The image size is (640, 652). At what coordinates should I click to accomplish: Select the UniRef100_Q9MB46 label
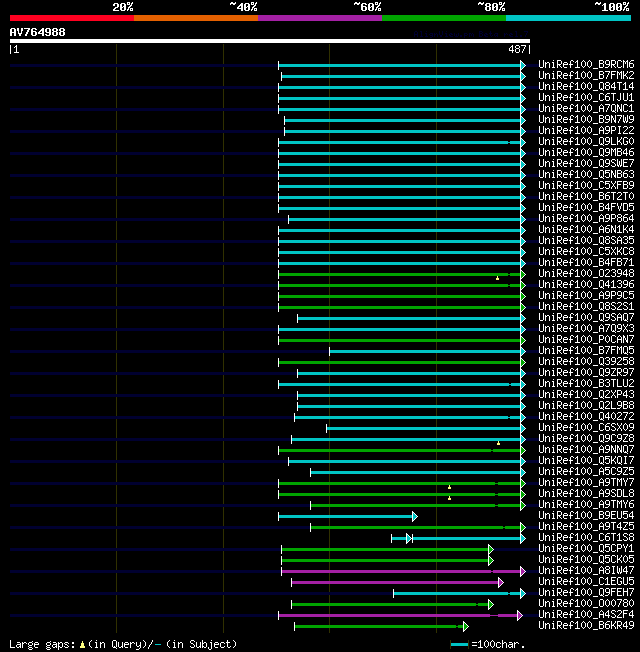[586, 153]
